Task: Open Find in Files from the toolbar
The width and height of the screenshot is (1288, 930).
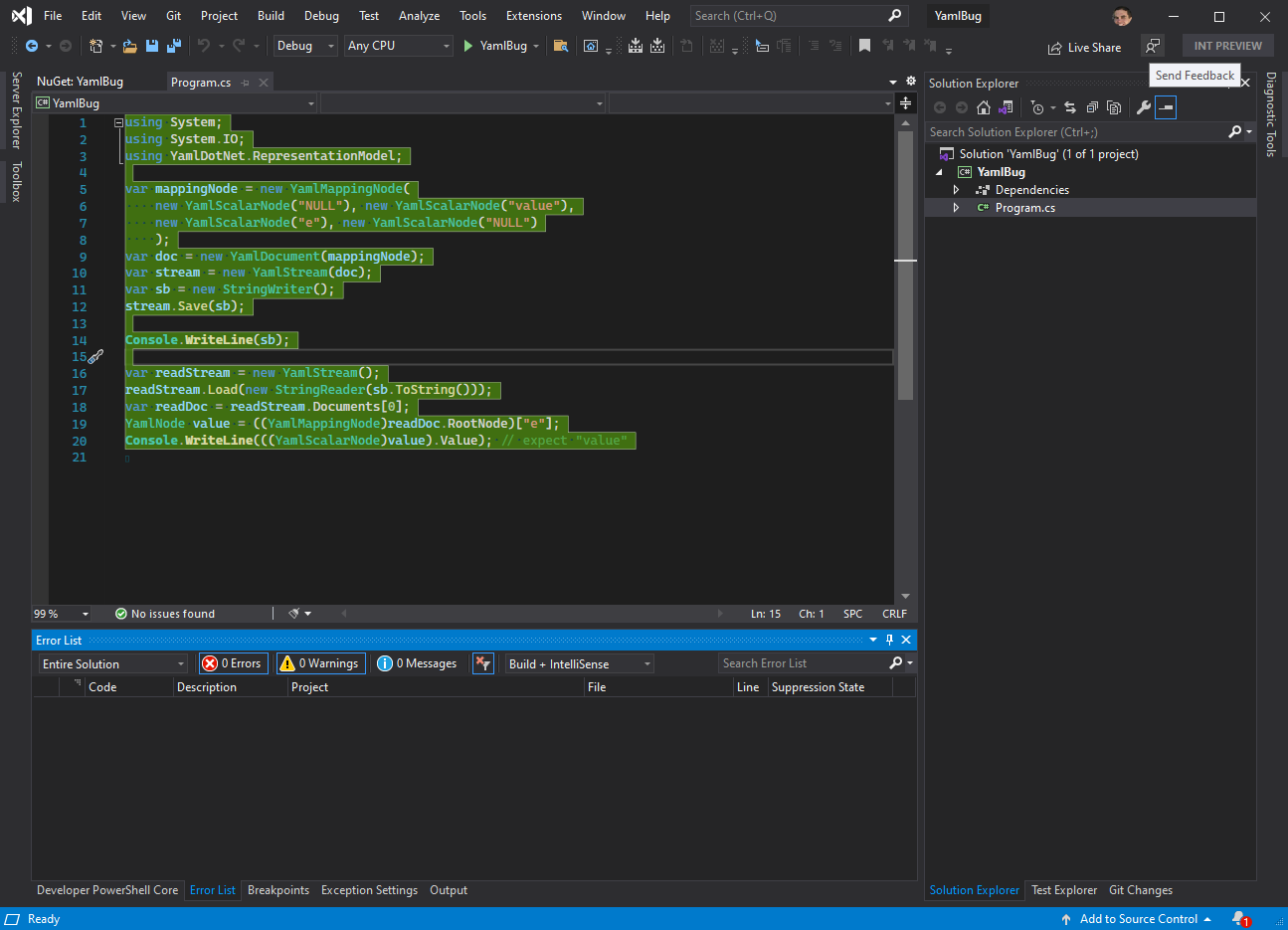Action: (x=561, y=46)
